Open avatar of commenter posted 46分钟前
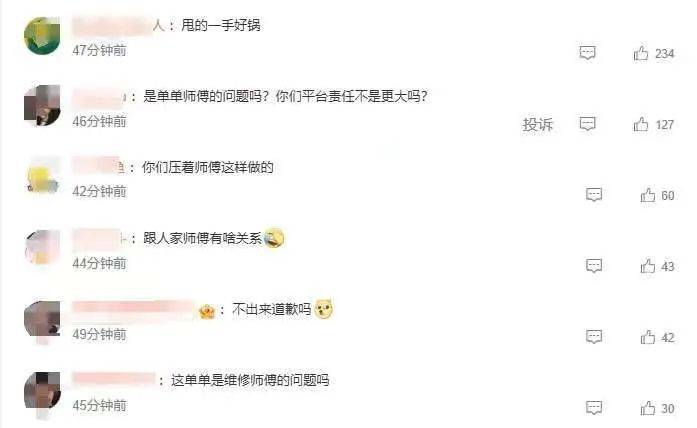This screenshot has width=697, height=428. (42, 105)
